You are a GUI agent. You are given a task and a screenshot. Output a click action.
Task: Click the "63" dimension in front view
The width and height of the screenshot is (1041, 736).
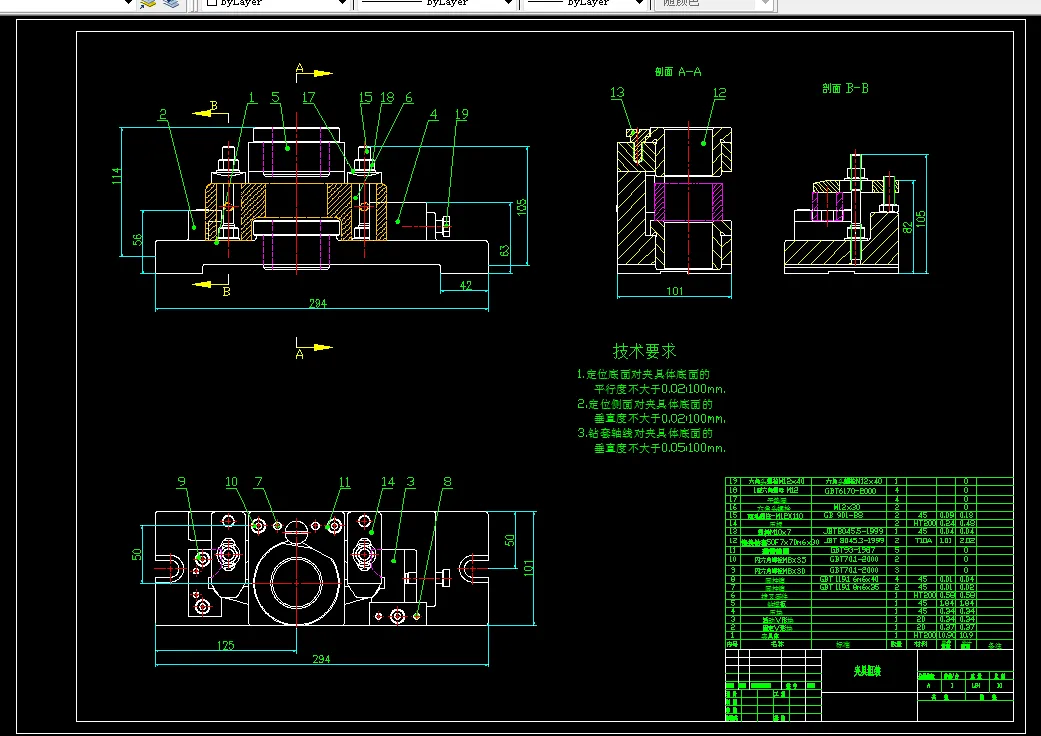[x=505, y=250]
